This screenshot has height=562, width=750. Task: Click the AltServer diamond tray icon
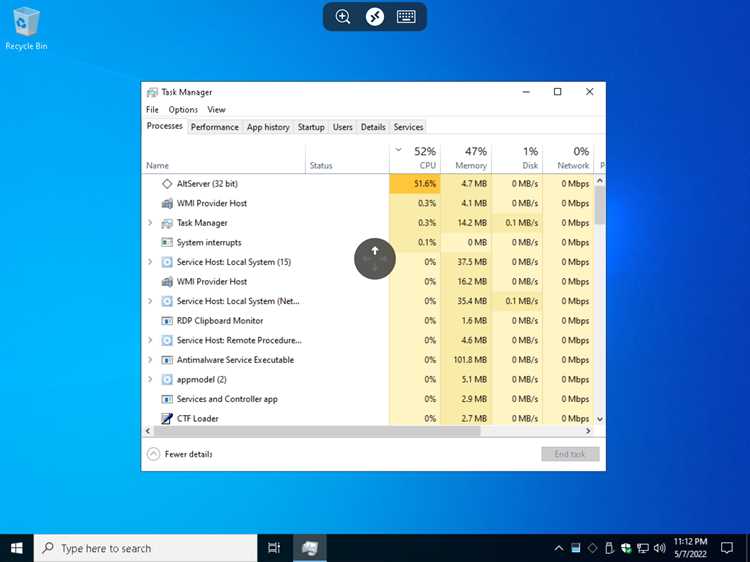[592, 548]
